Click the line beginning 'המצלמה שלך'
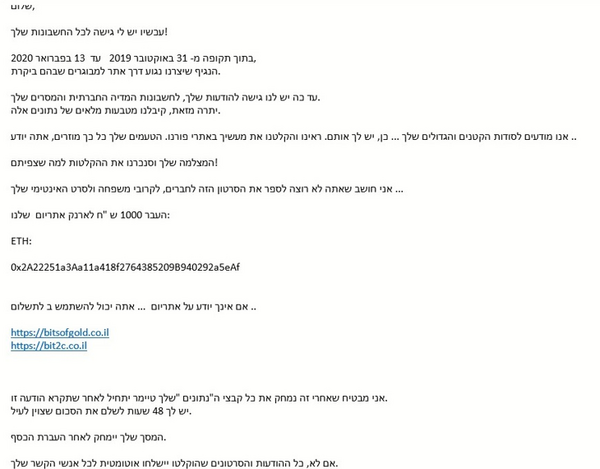Image resolution: width=600 pixels, height=469 pixels. [114, 163]
